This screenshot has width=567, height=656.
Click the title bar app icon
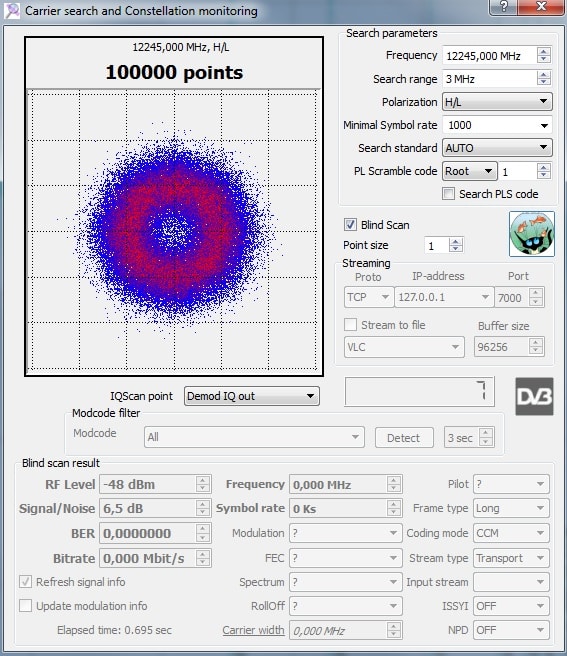point(12,10)
